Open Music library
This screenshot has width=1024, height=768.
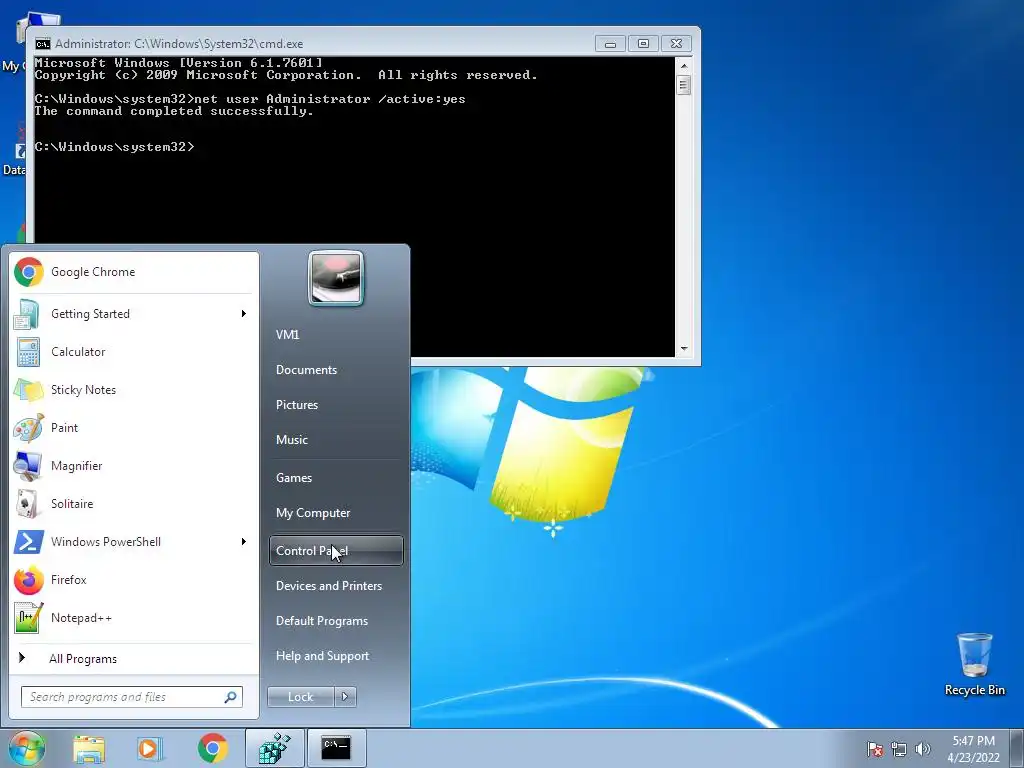click(x=336, y=440)
